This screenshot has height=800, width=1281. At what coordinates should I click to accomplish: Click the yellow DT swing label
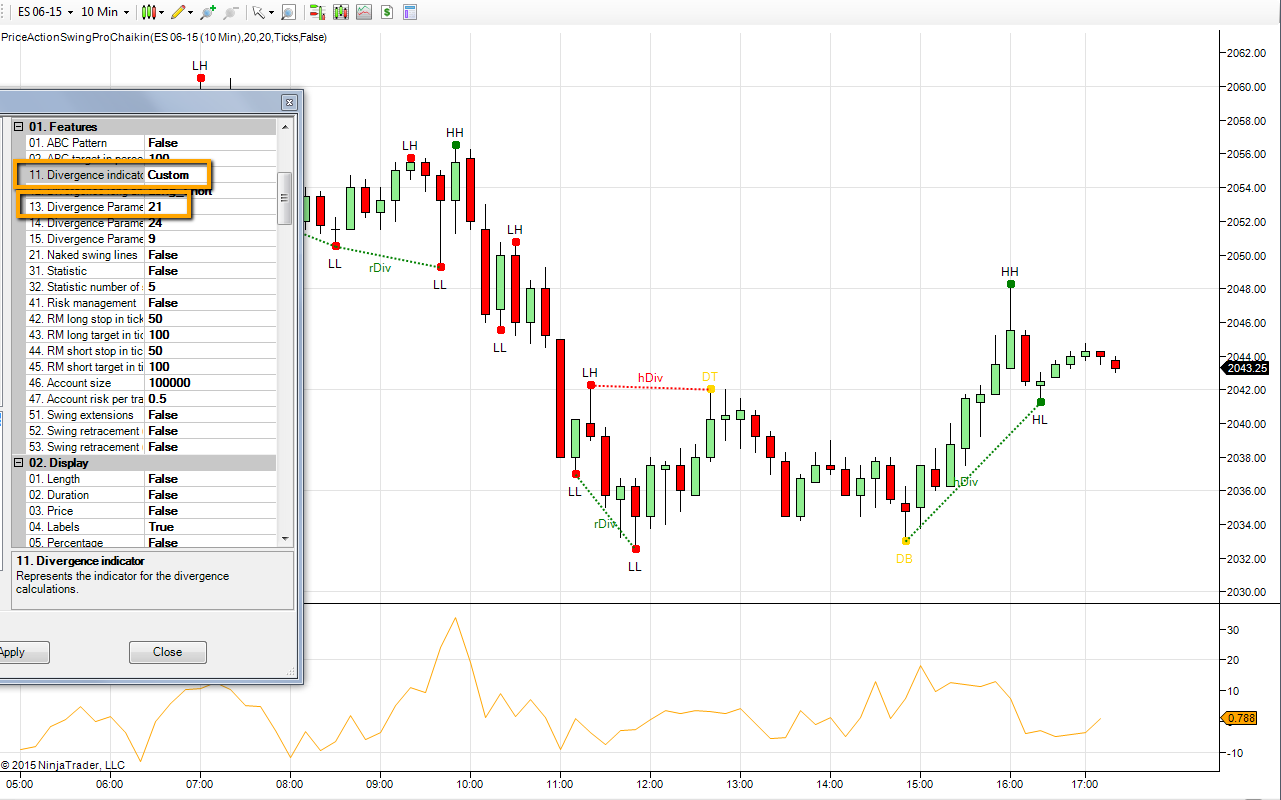[x=709, y=377]
